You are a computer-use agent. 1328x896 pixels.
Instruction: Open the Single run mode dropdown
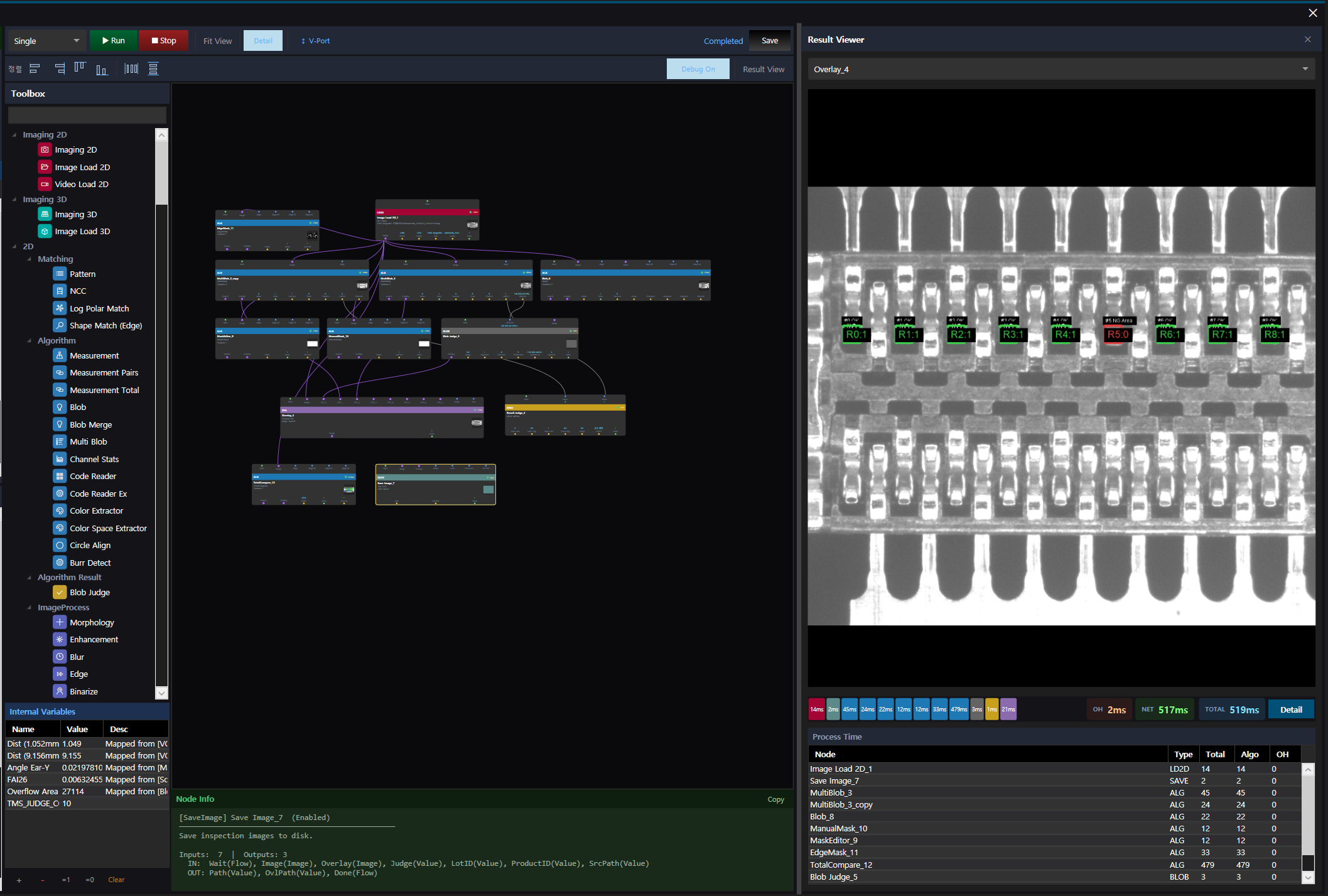(x=46, y=41)
